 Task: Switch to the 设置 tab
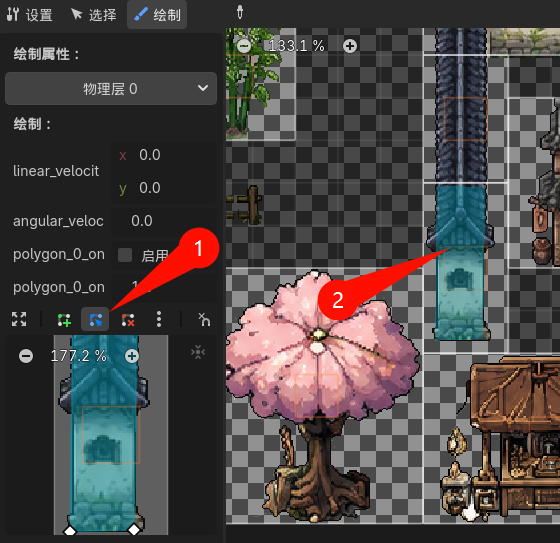pos(30,15)
